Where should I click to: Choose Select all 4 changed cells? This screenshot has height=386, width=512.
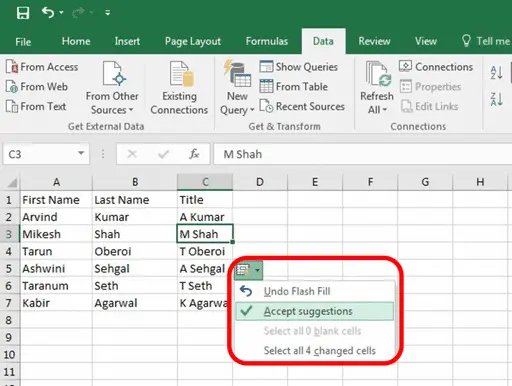pyautogui.click(x=314, y=351)
